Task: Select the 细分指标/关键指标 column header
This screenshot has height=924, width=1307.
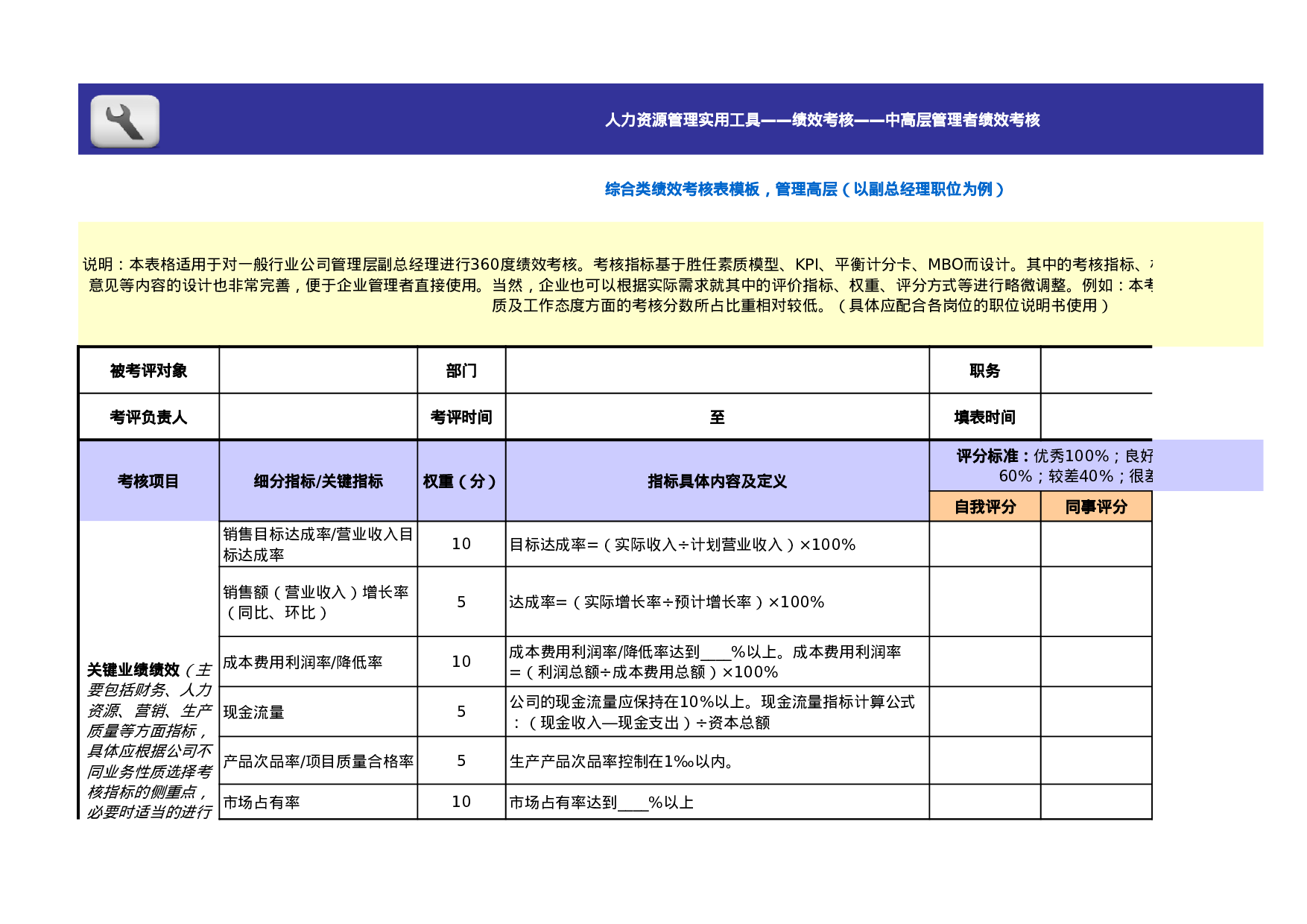Action: point(317,481)
